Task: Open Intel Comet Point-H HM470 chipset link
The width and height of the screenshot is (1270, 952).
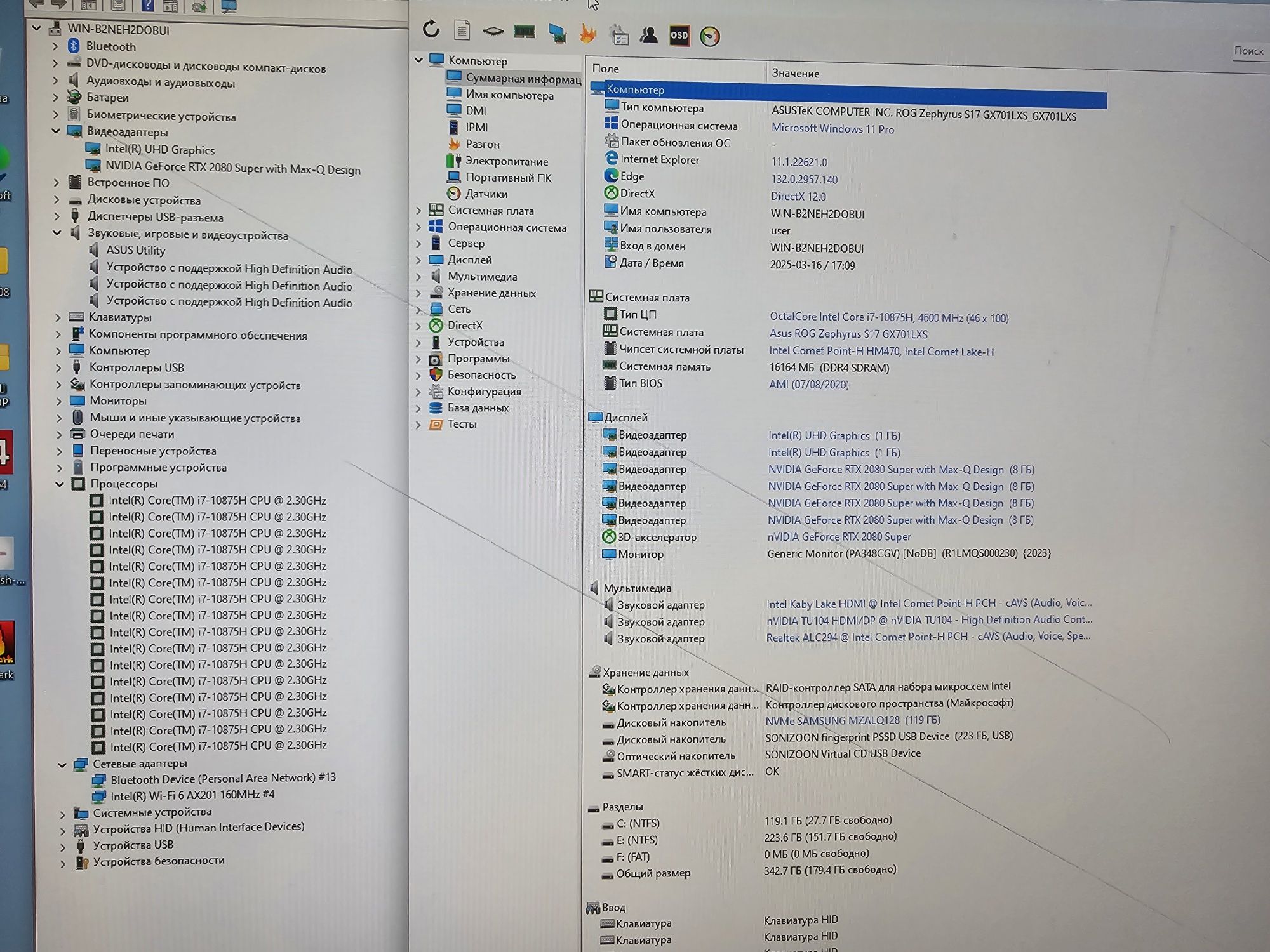Action: [x=881, y=351]
